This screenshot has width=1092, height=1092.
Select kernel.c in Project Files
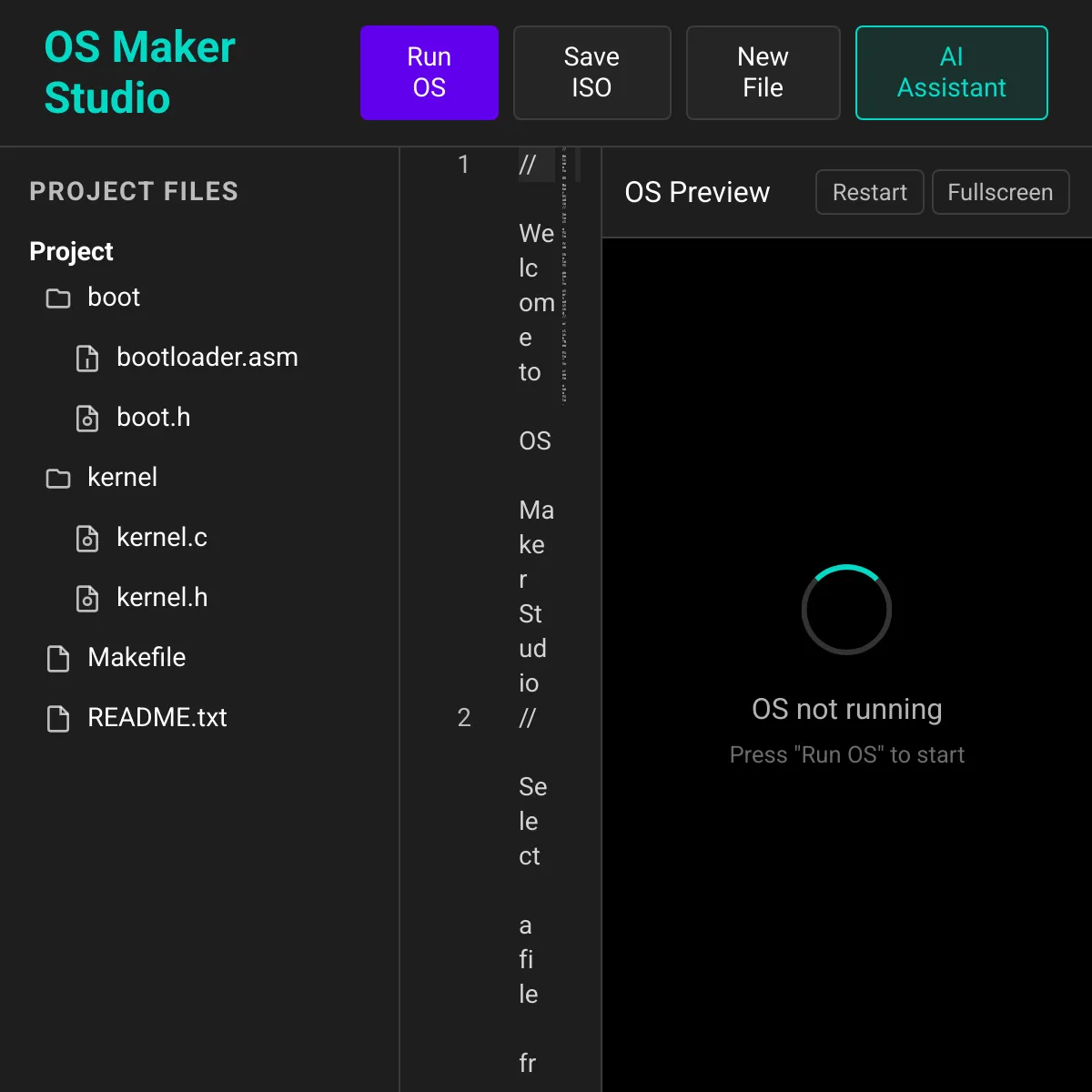click(x=162, y=539)
